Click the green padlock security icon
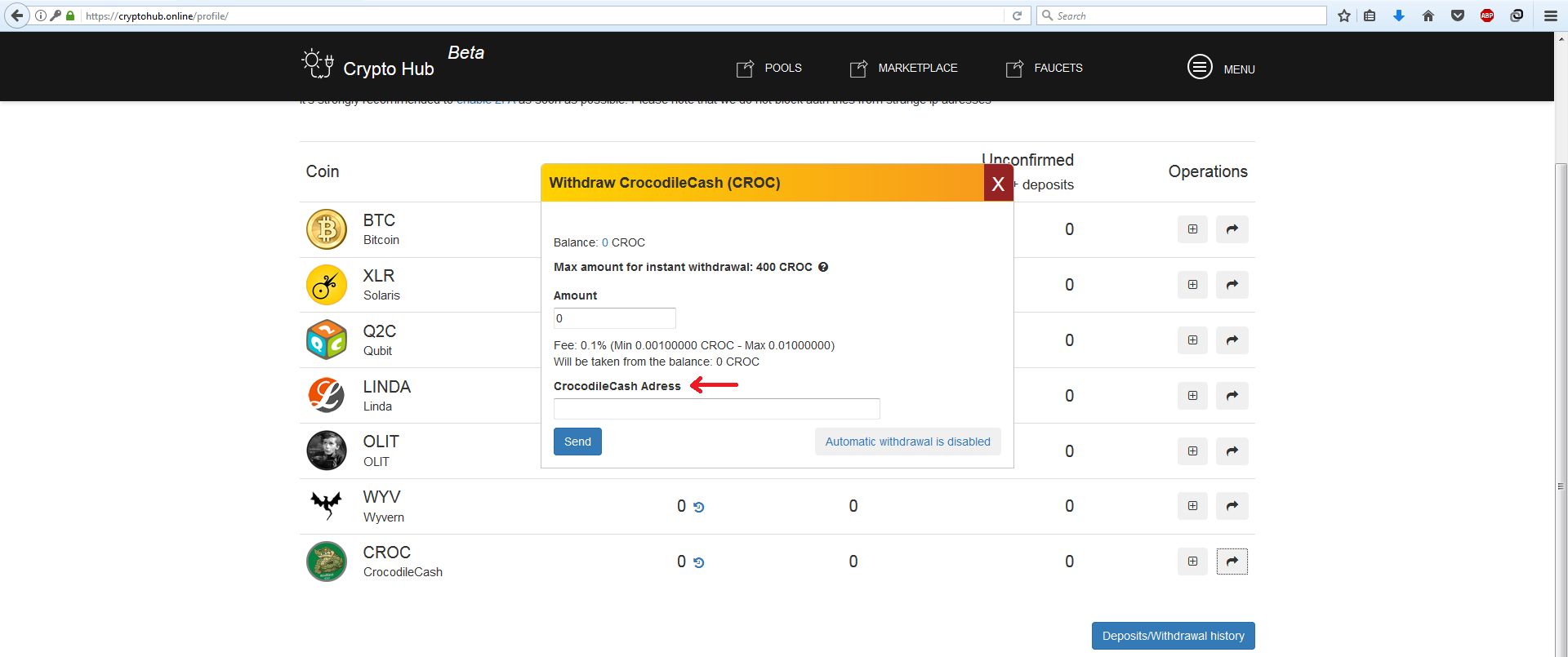 [70, 16]
